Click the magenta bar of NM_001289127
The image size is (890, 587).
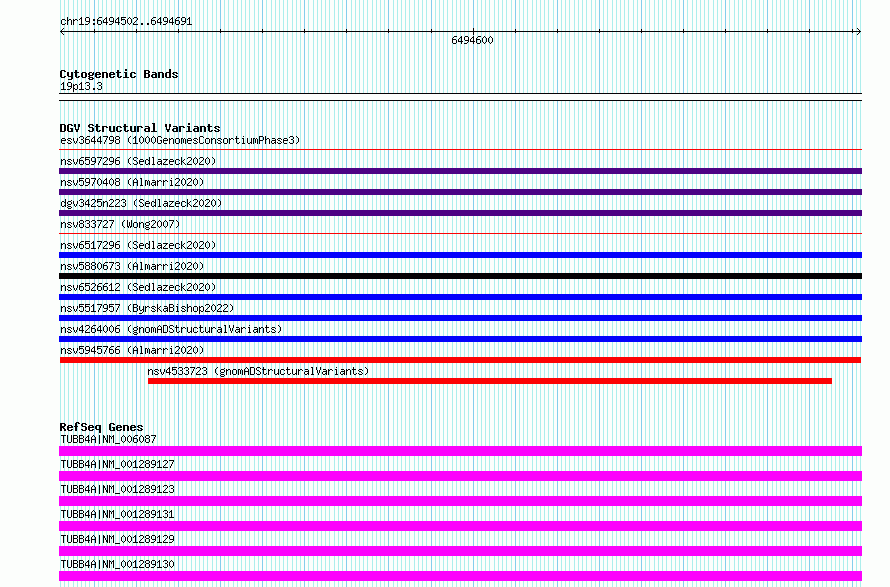click(460, 476)
